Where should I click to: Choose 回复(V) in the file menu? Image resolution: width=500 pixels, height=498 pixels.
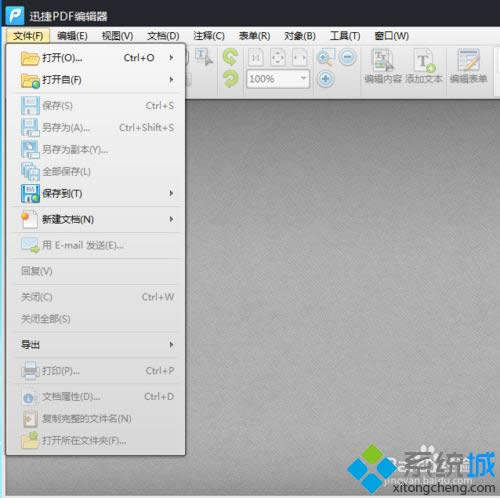coord(95,271)
